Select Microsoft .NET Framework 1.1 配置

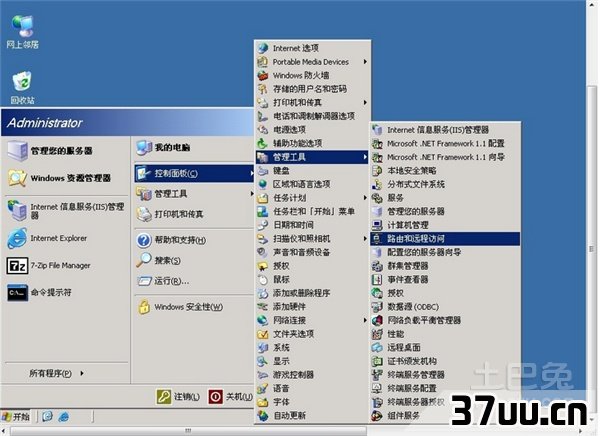[x=445, y=143]
